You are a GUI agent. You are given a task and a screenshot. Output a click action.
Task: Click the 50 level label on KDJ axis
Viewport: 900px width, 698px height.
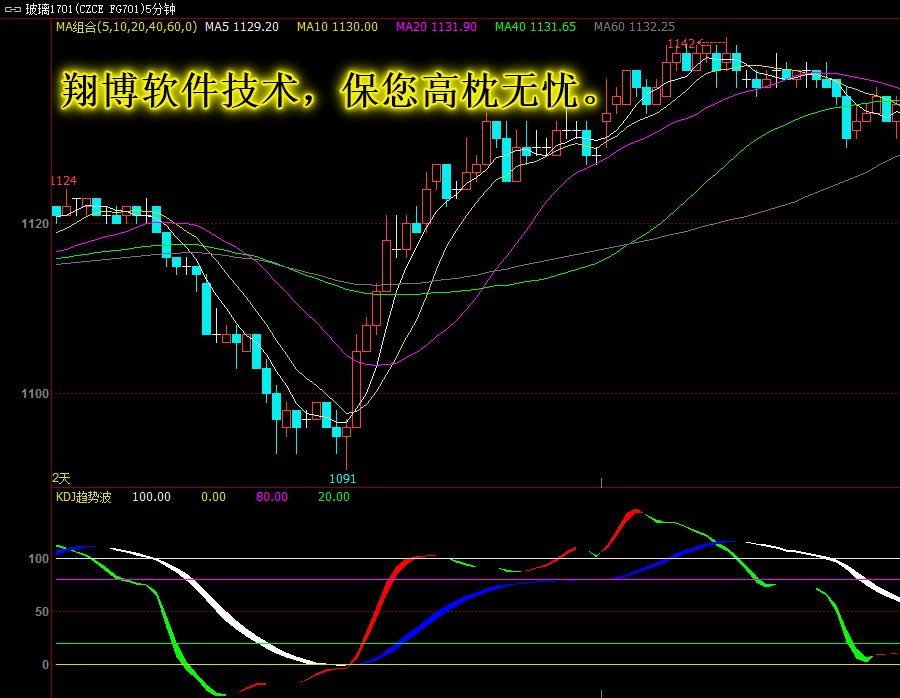click(x=42, y=612)
